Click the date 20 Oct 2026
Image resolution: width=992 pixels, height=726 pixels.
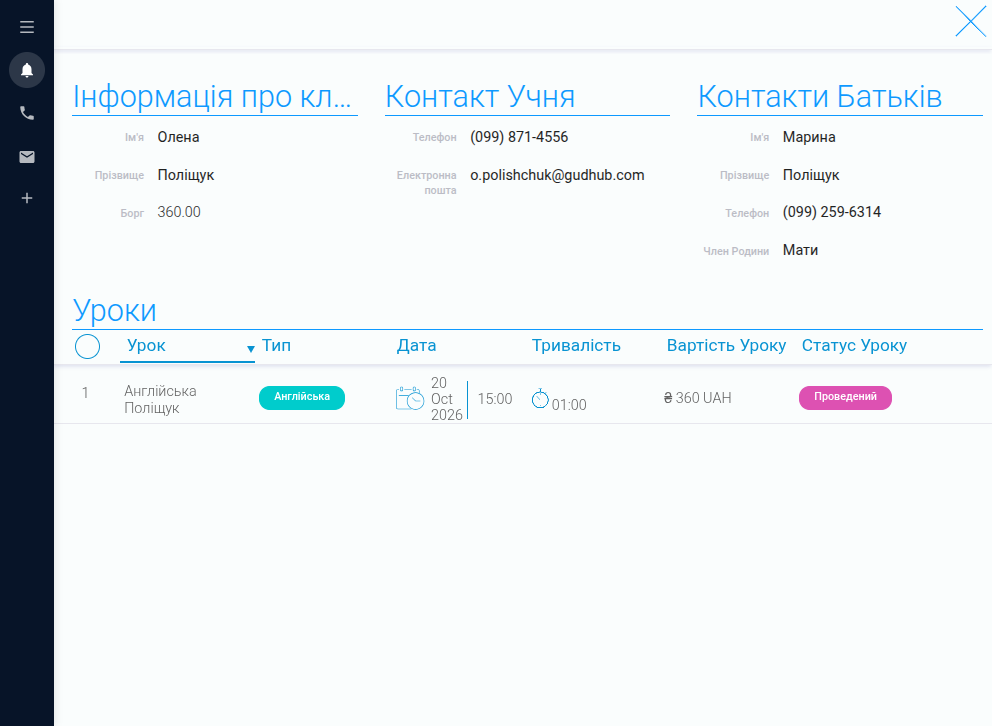pos(447,399)
